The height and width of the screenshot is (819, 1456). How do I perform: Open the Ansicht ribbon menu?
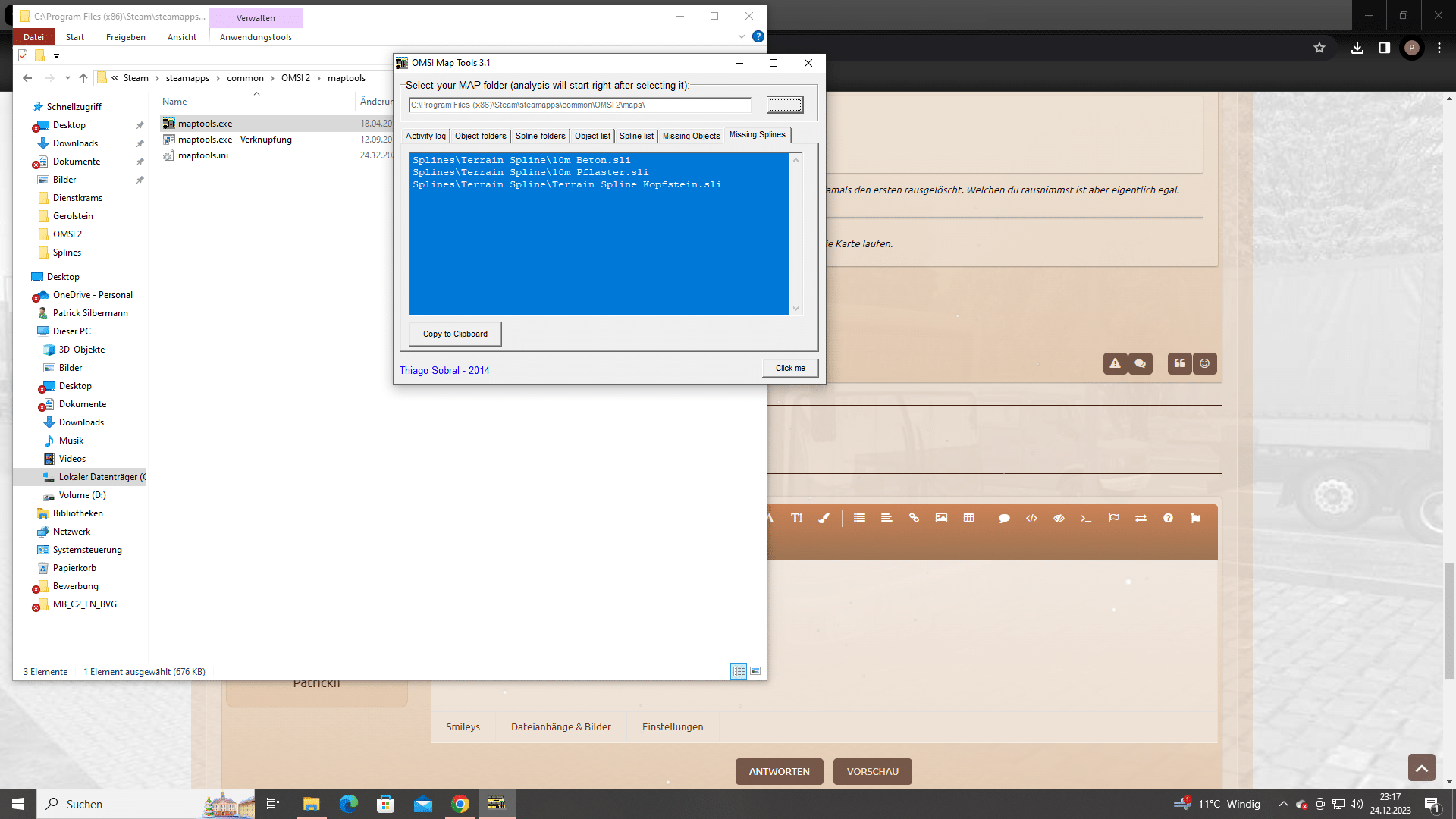click(x=181, y=37)
